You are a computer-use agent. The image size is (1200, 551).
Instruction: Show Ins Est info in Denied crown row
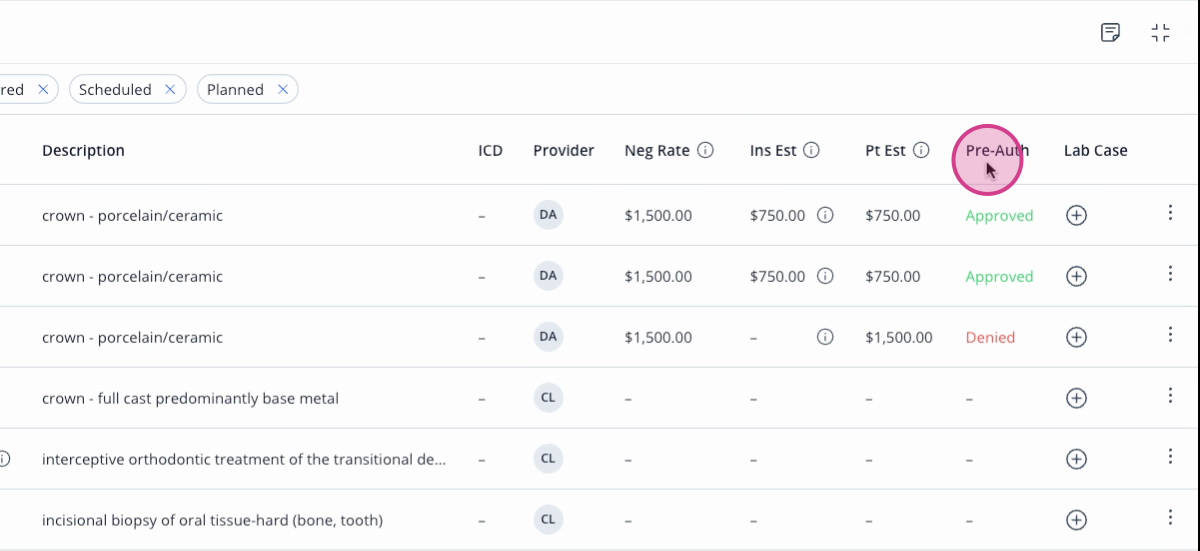825,337
